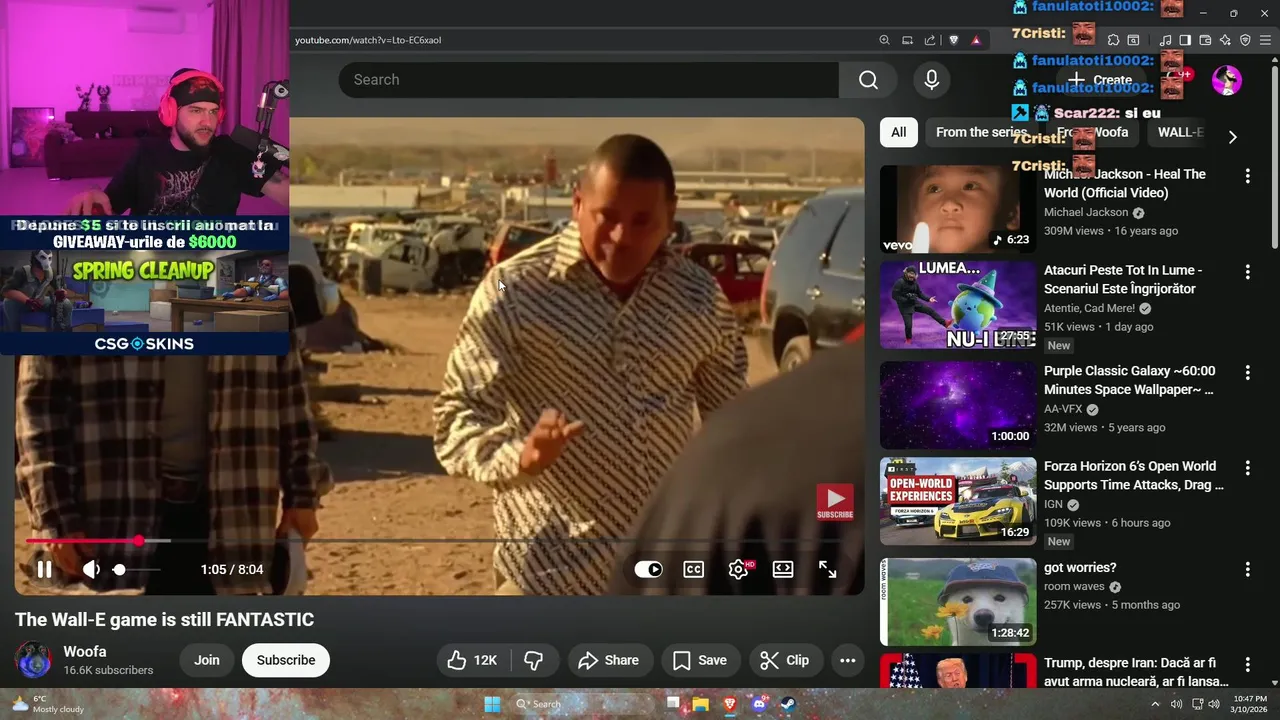
Task: Open options menu for Forza Horizon 6 video
Action: click(x=1247, y=468)
